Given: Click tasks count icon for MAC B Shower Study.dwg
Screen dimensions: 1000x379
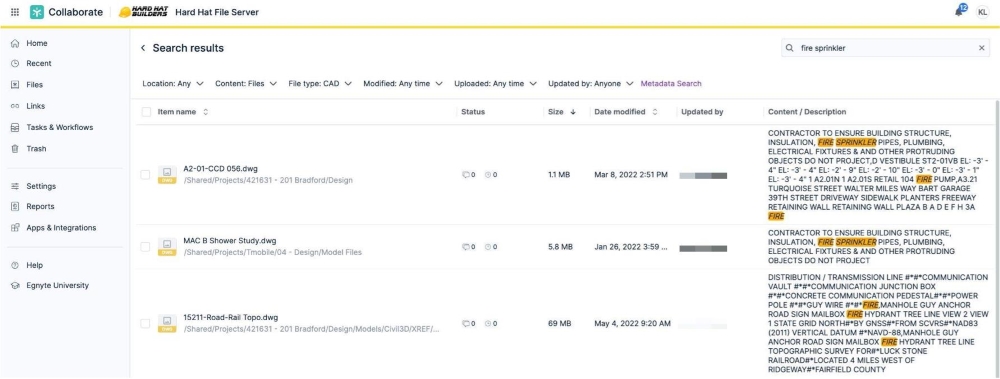Looking at the screenshot, I should (x=491, y=247).
